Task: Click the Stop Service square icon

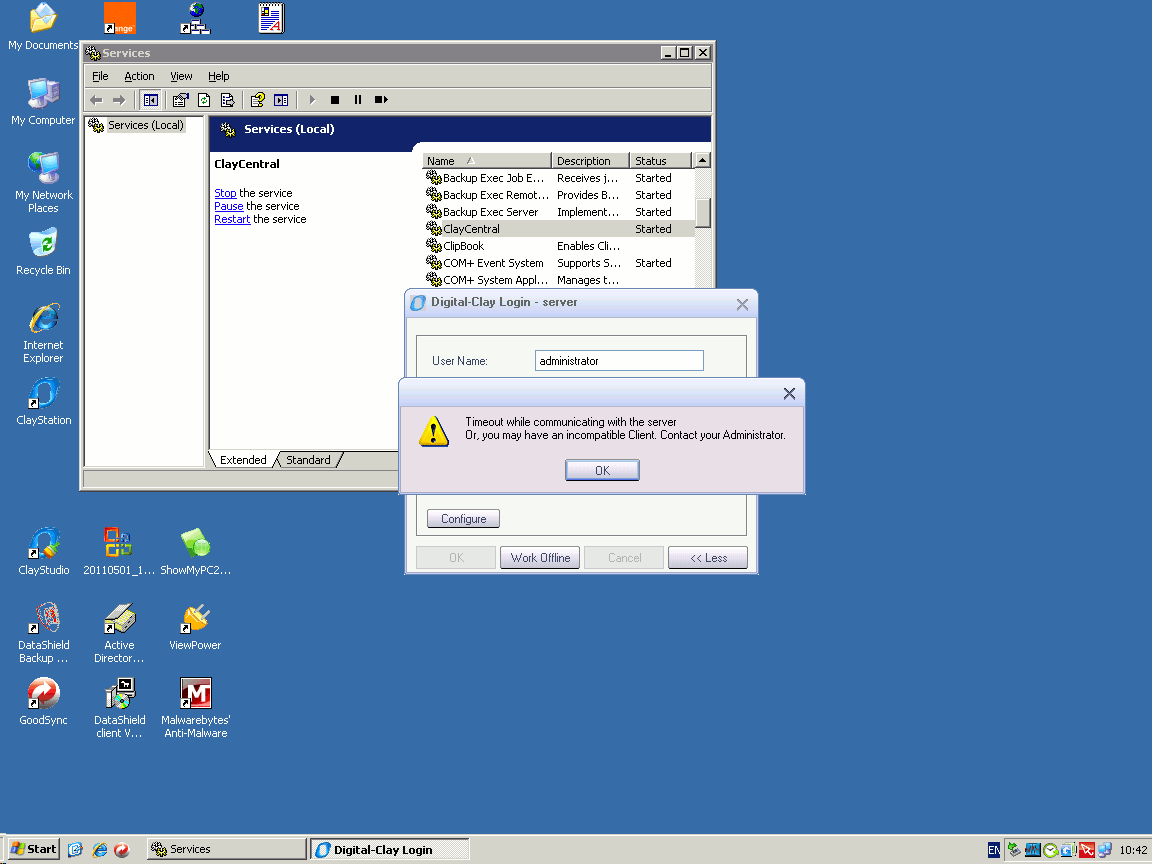Action: pos(335,100)
